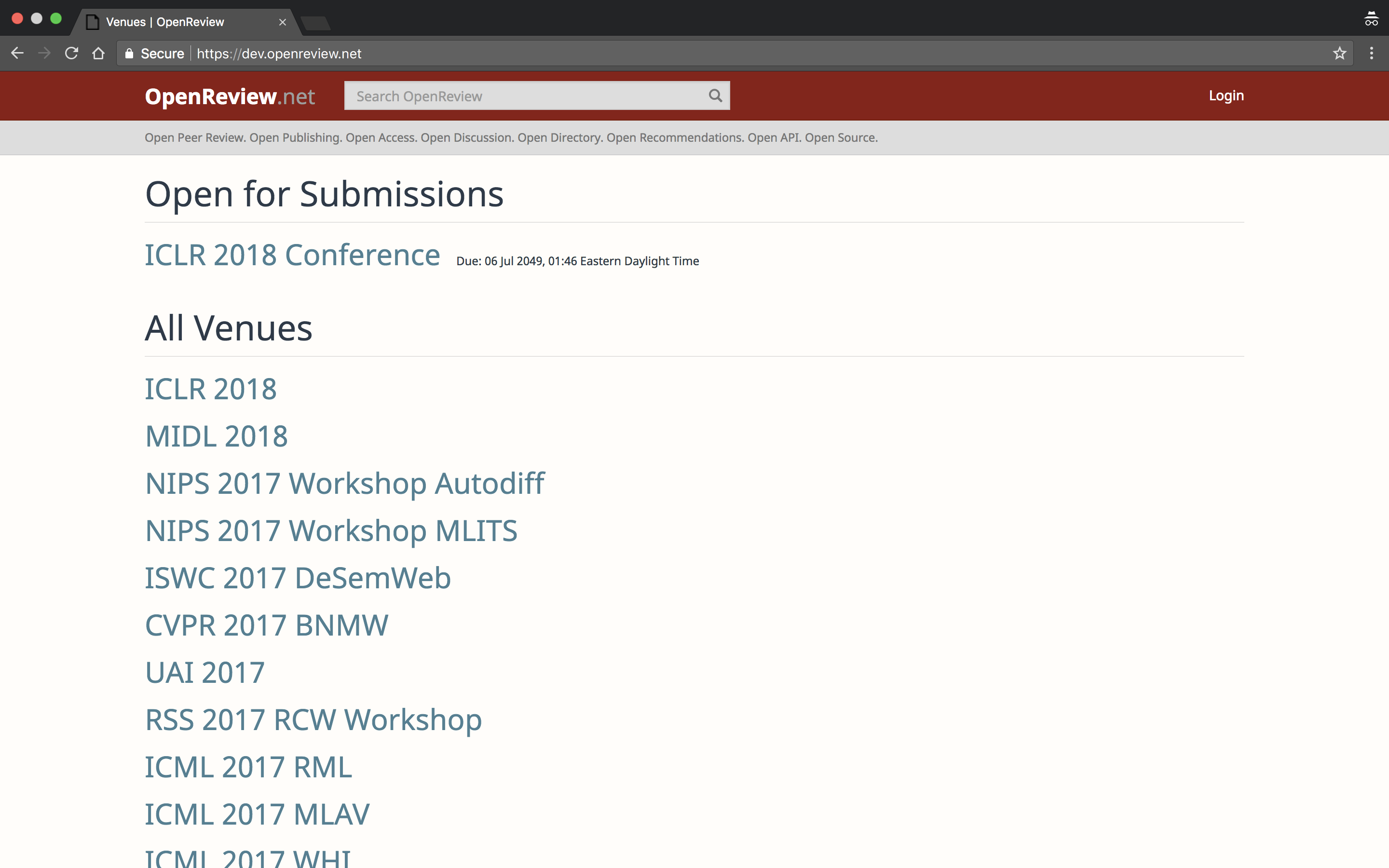The height and width of the screenshot is (868, 1389).
Task: Close the Venues | OpenReview tab
Action: 283,22
